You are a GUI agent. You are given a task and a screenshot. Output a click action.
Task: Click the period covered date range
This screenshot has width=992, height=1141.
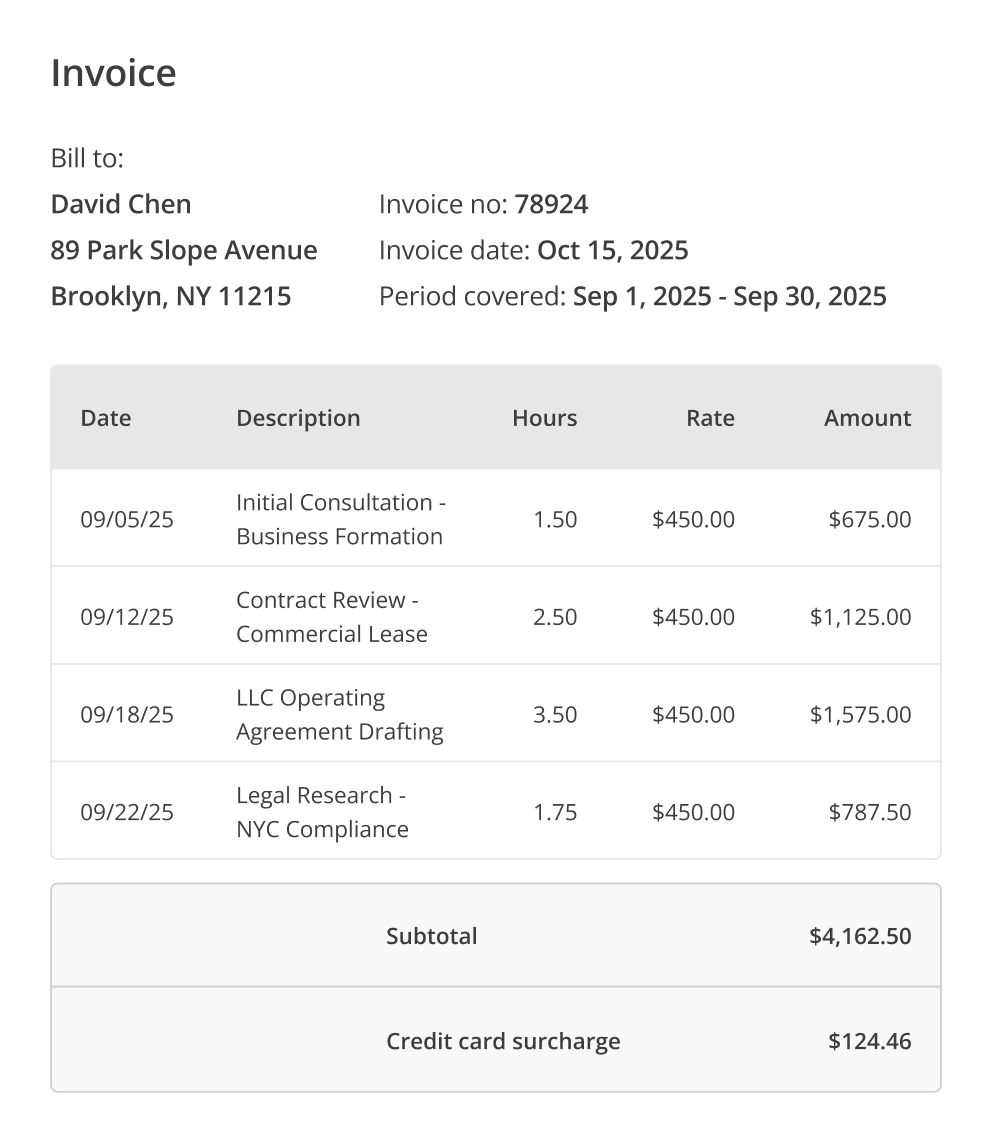(729, 296)
